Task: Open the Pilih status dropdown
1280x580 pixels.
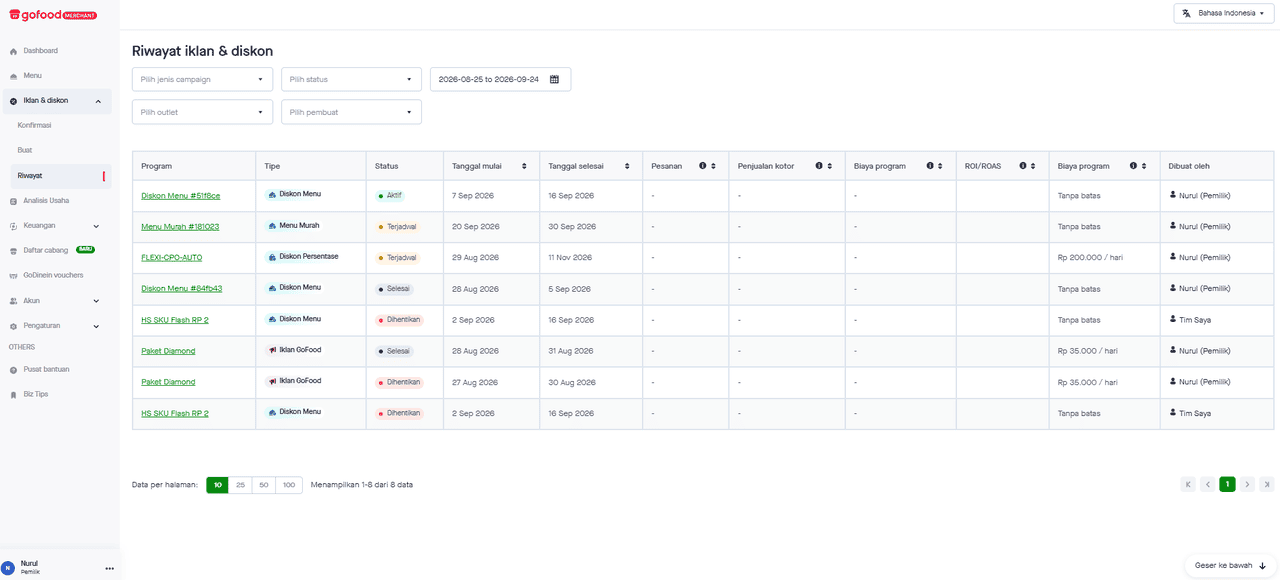Action: click(351, 79)
